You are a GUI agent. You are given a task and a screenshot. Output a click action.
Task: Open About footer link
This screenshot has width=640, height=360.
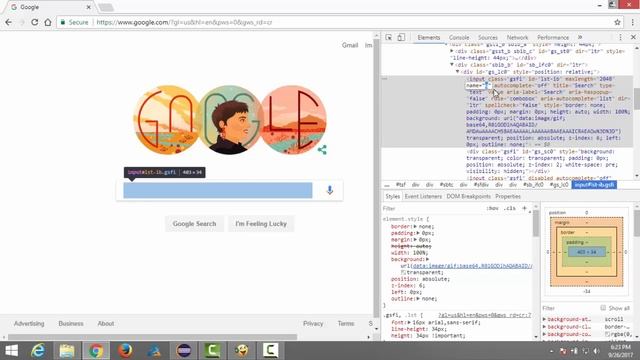(106, 324)
